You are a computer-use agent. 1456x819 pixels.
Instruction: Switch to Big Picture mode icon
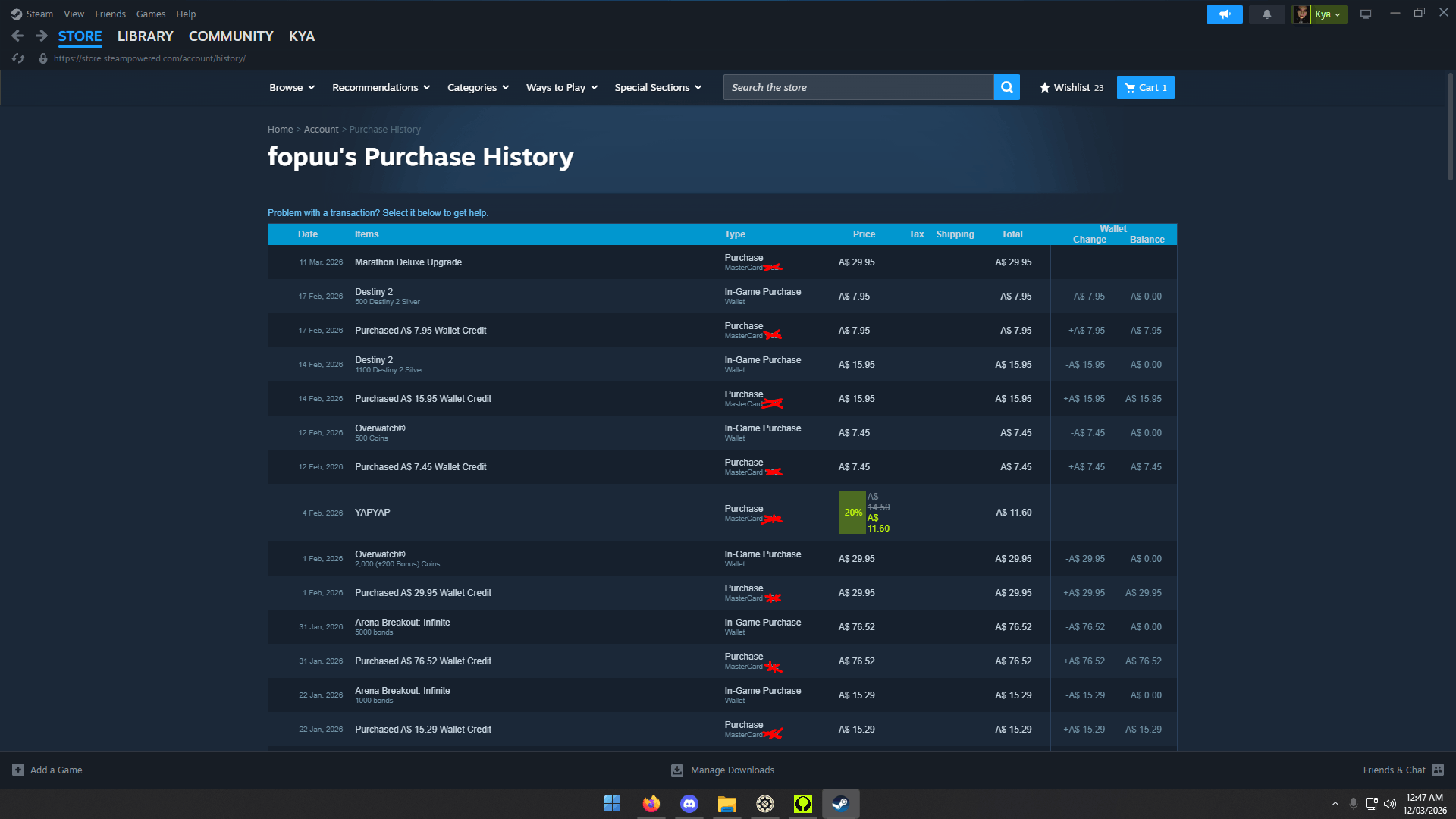(x=1366, y=14)
